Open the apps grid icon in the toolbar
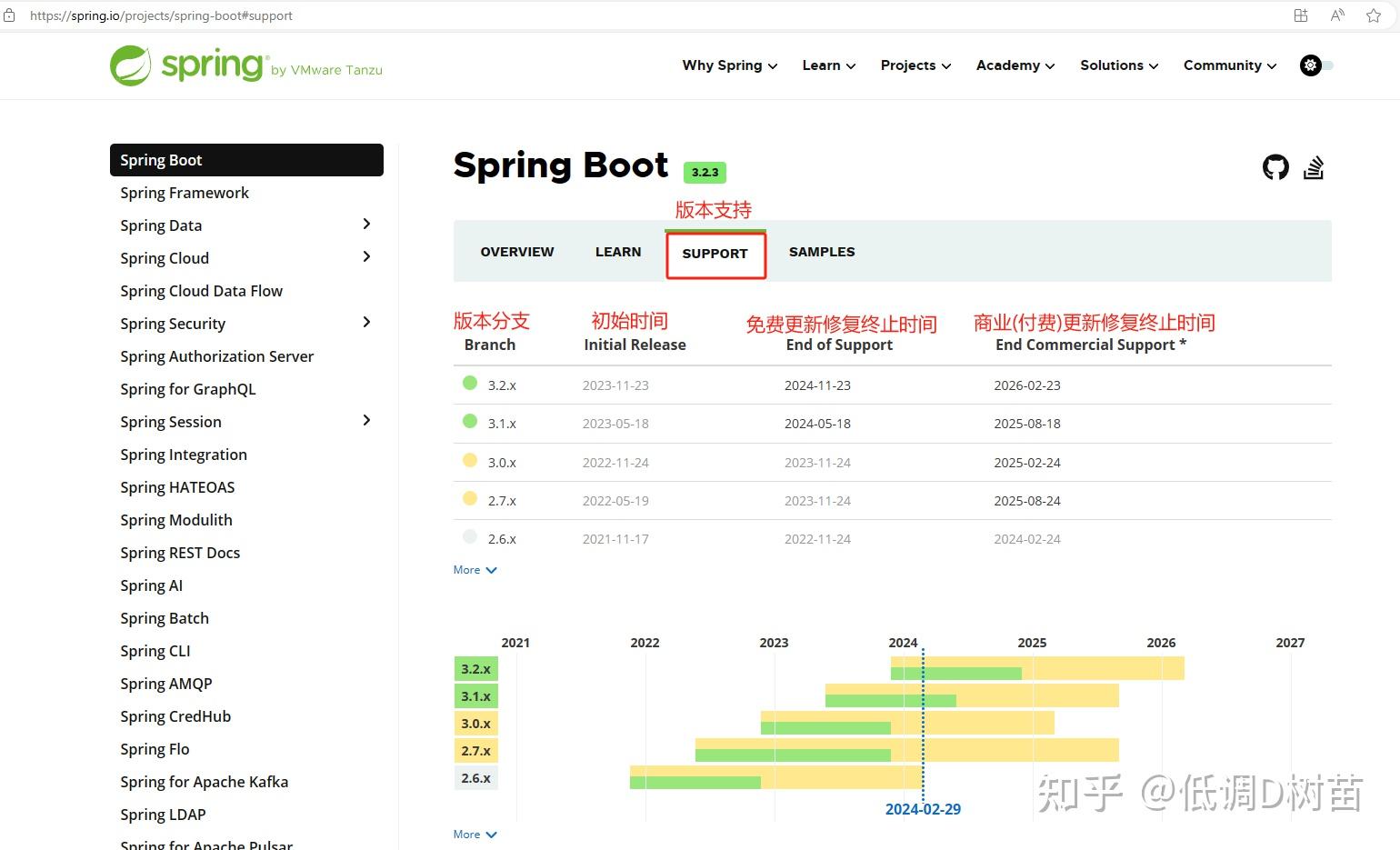1400x850 pixels. (x=1300, y=15)
